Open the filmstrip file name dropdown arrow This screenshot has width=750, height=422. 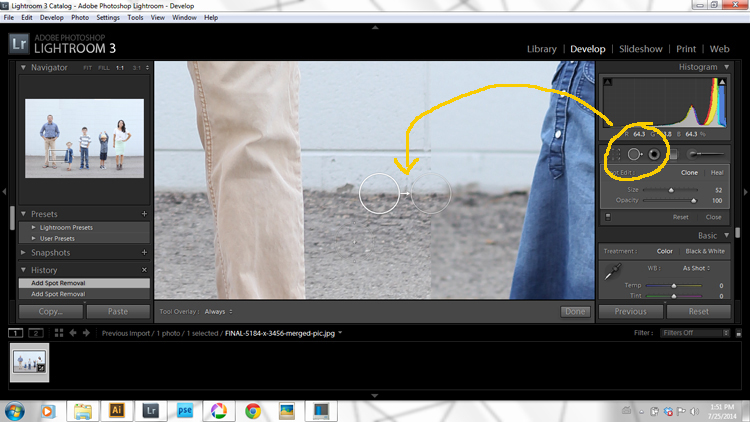click(x=340, y=333)
